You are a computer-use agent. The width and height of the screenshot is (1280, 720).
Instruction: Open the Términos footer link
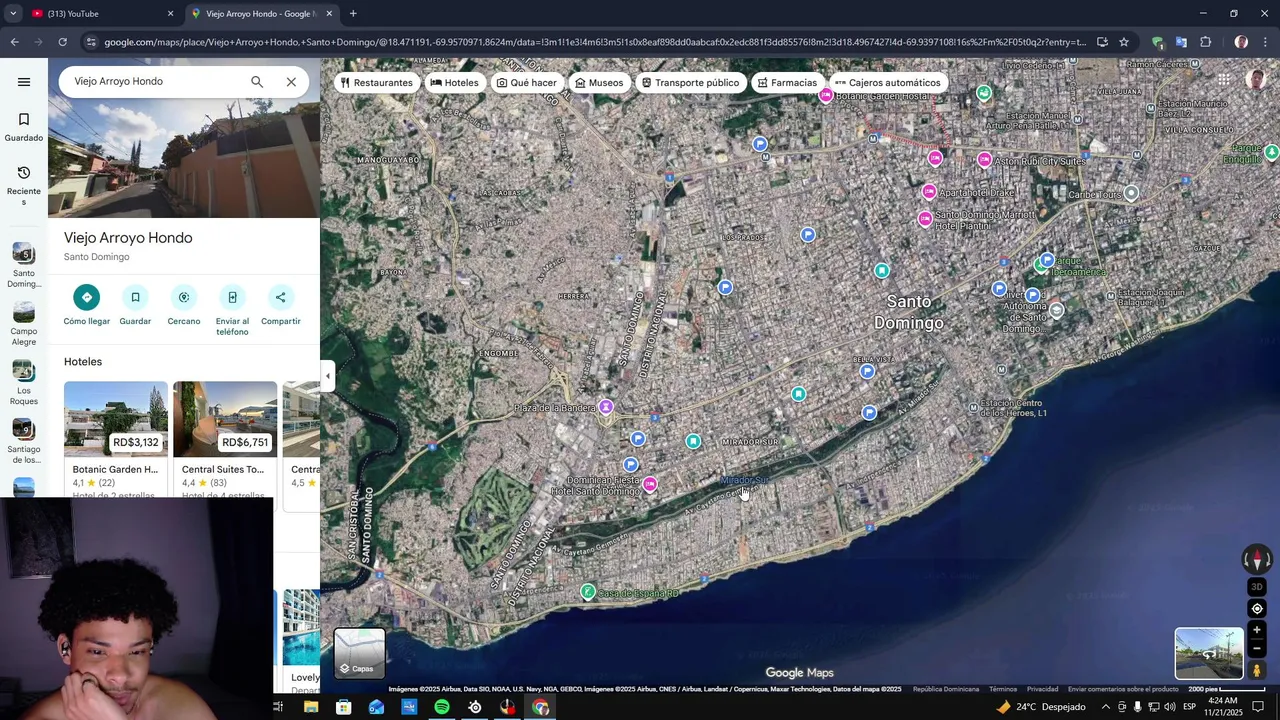1003,689
